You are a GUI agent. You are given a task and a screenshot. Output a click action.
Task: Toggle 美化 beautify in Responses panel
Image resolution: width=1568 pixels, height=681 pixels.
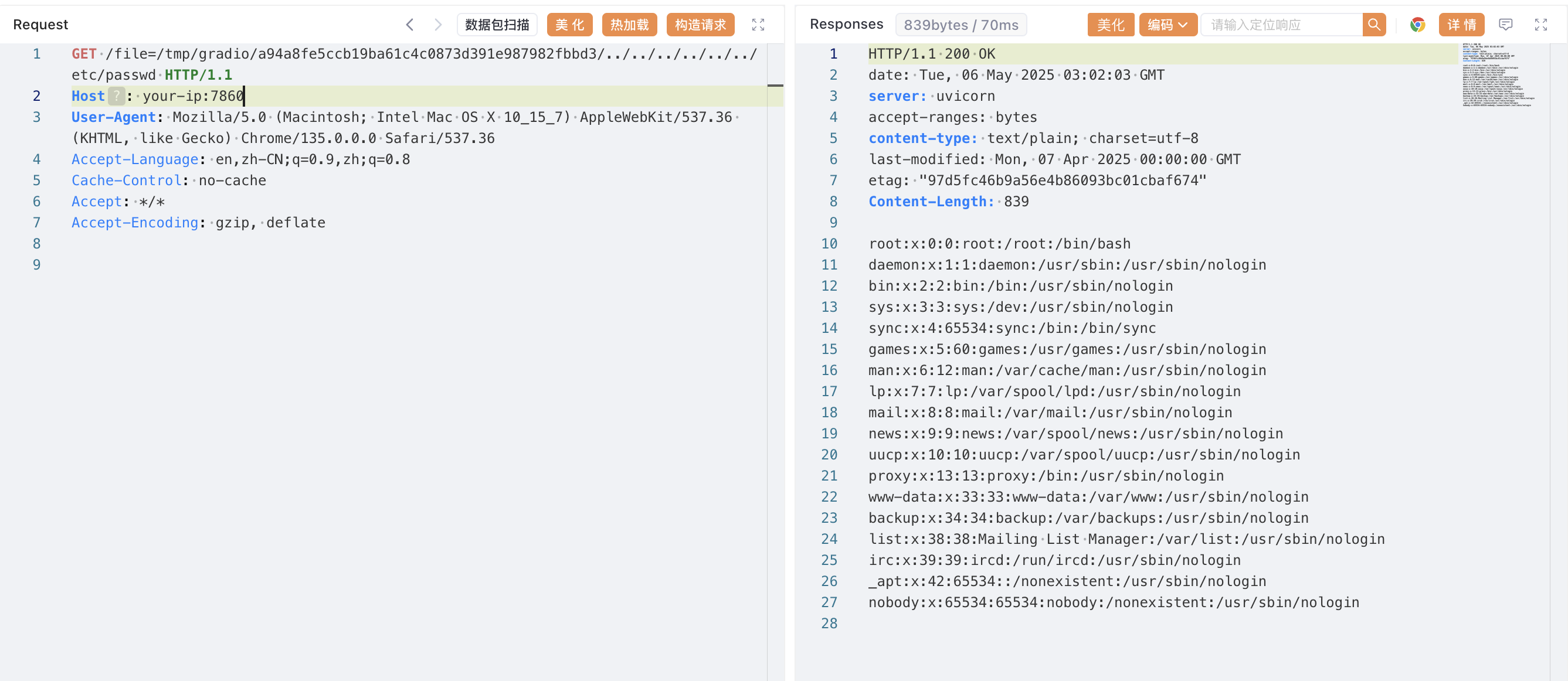click(x=1110, y=25)
